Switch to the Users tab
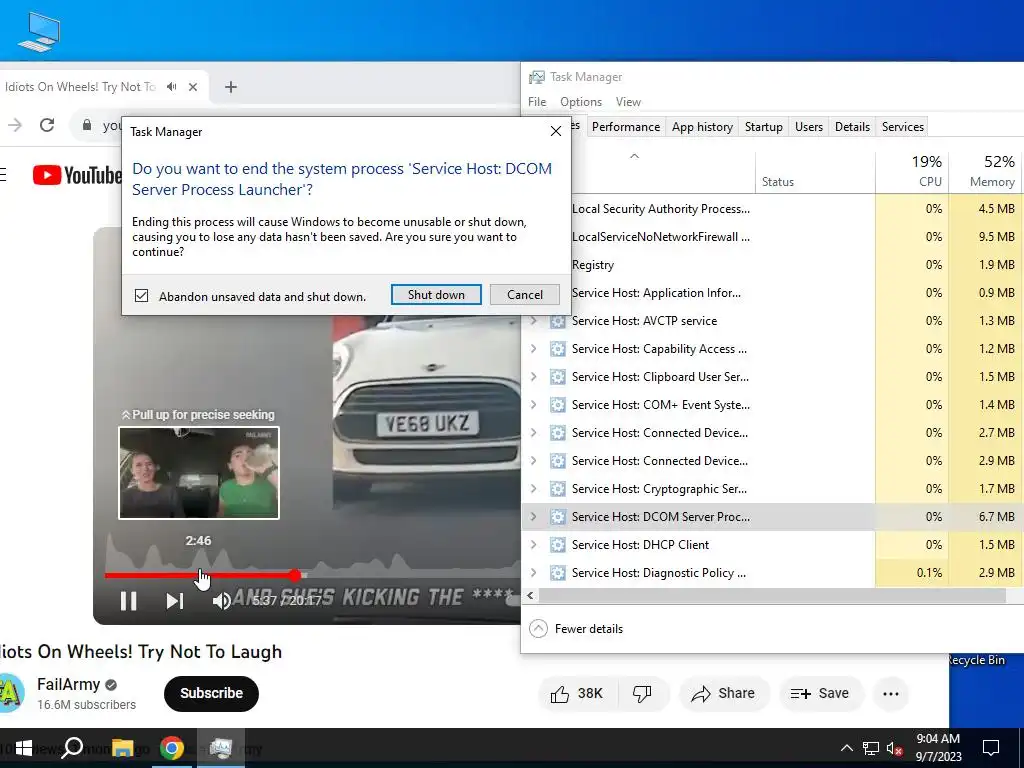 pyautogui.click(x=808, y=127)
